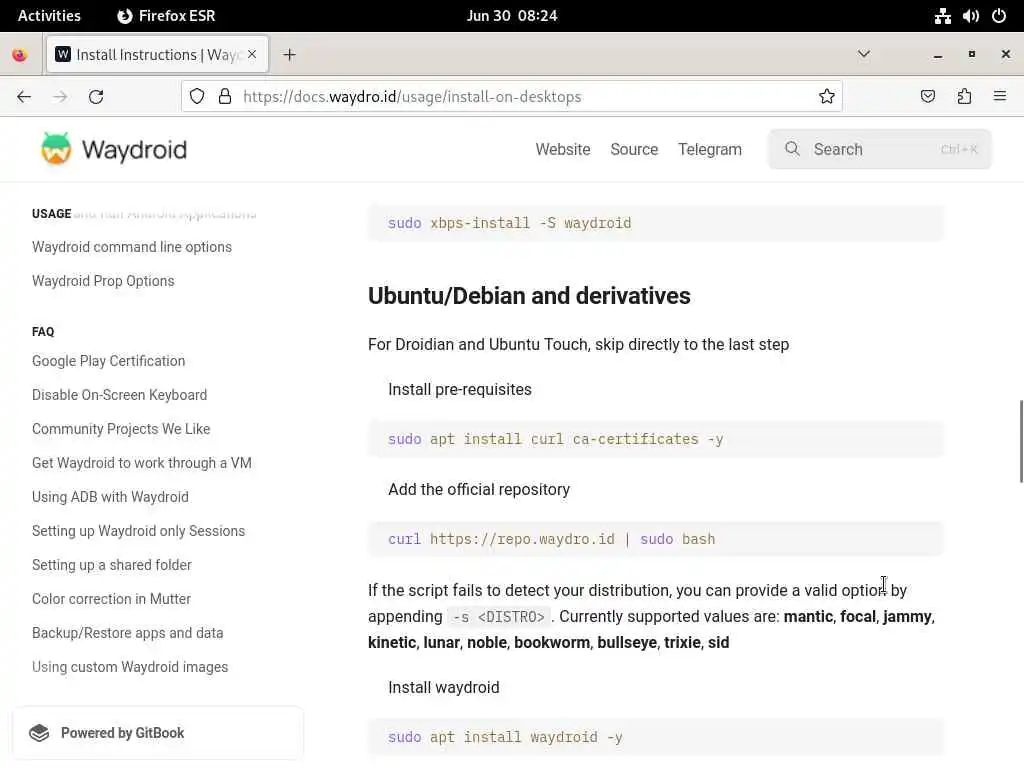The height and width of the screenshot is (768, 1024).
Task: Open the Website header link
Action: (563, 149)
